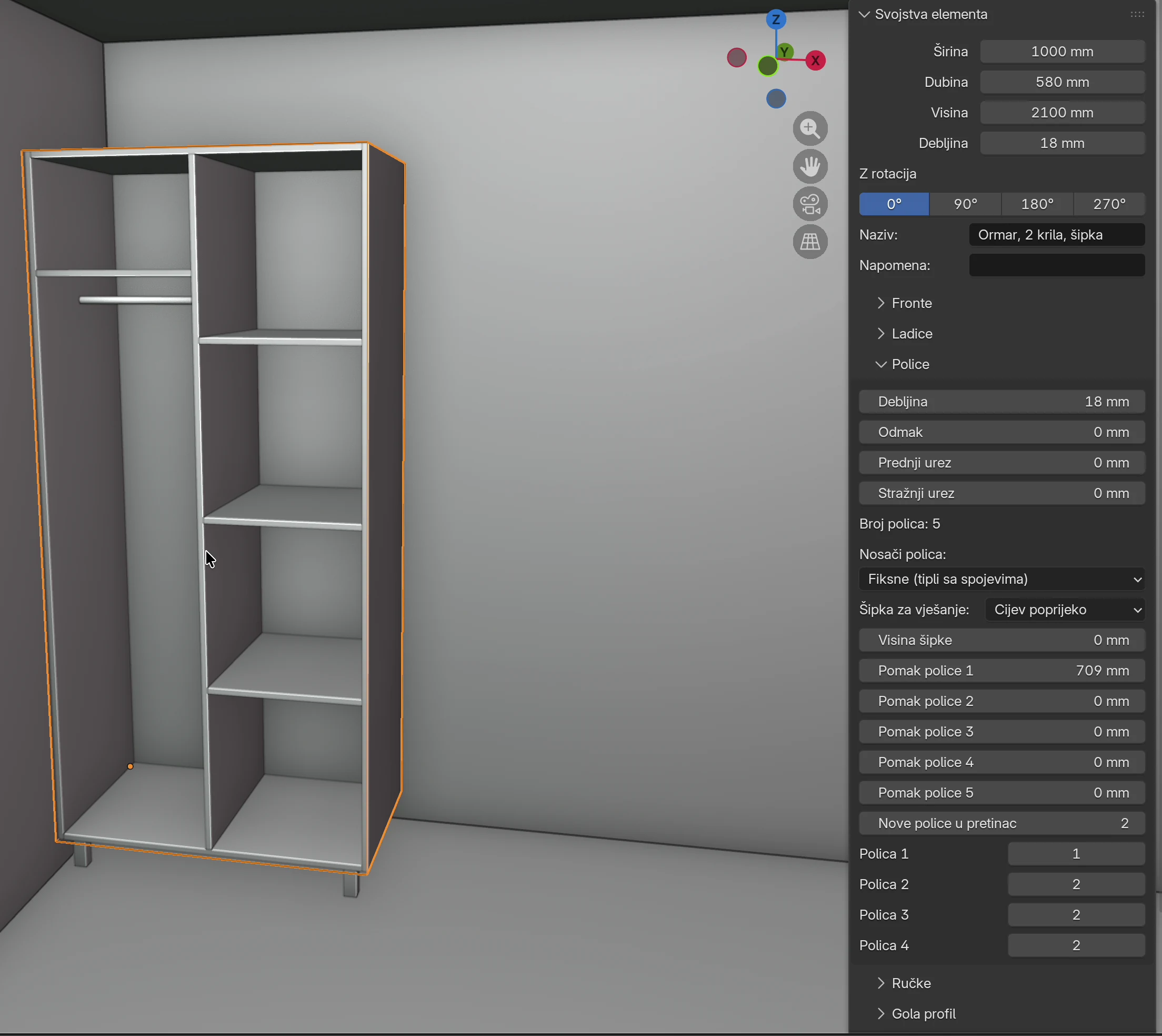The width and height of the screenshot is (1162, 1036).
Task: Click the top Debljina 18 mm field
Action: (1063, 143)
